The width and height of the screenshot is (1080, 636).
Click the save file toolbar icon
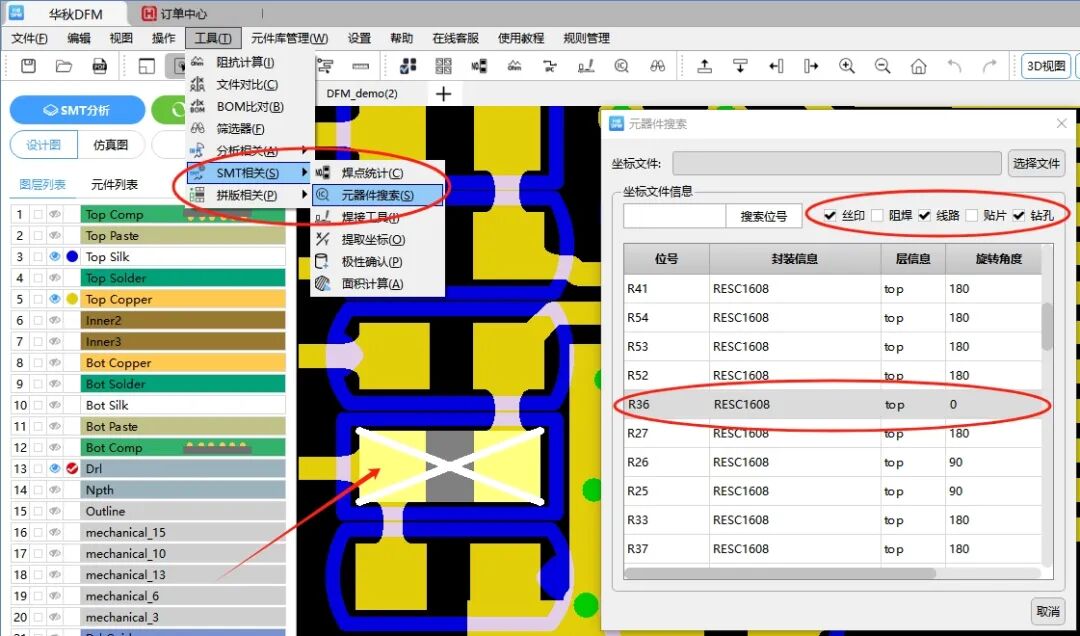[x=29, y=66]
